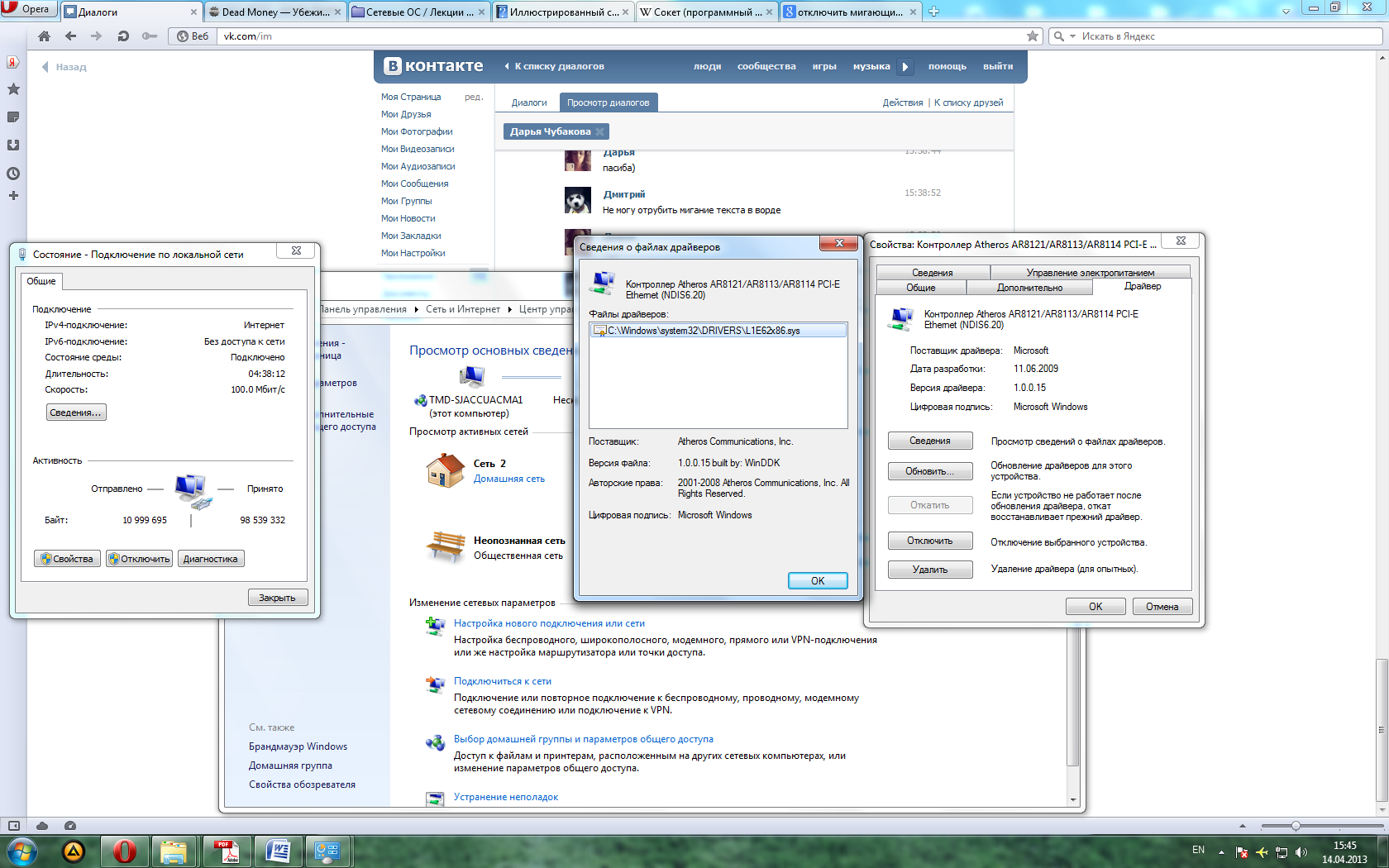Switch to the Сокет Wikipedia tab
This screenshot has height=868, width=1389.
[706, 12]
